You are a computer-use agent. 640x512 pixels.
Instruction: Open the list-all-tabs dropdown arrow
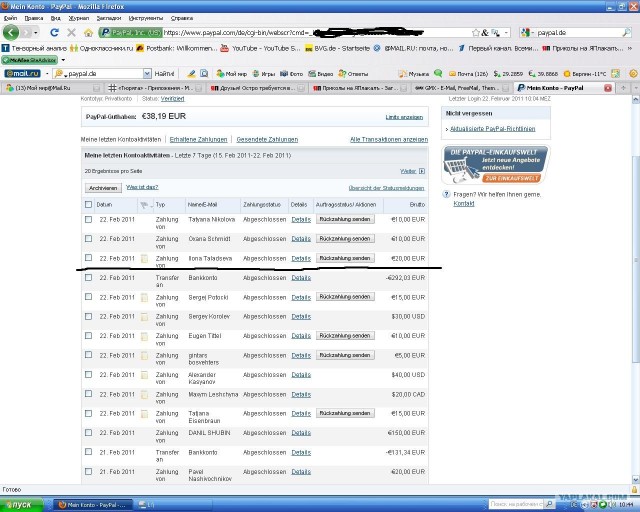[x=636, y=88]
